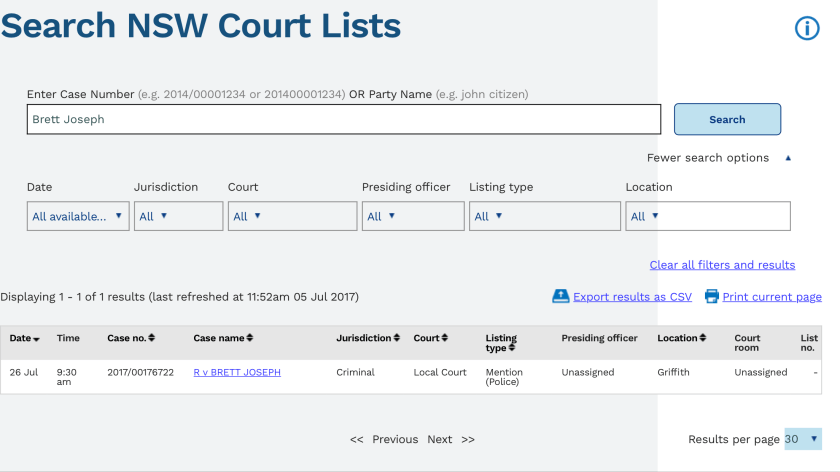The image size is (840, 472).
Task: Sort results by Court column
Action: point(445,339)
